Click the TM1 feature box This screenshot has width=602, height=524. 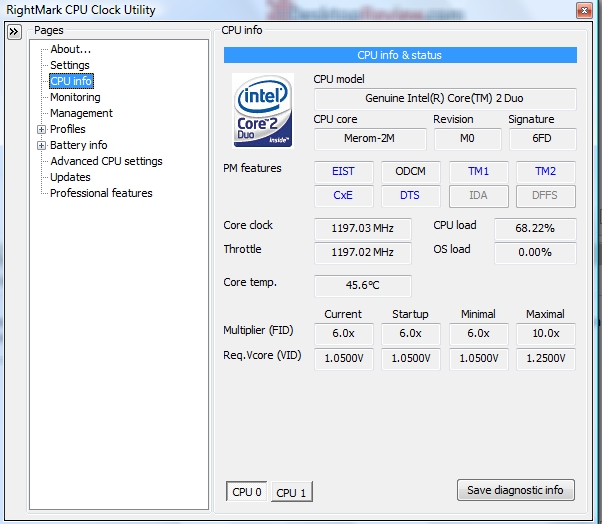[478, 171]
